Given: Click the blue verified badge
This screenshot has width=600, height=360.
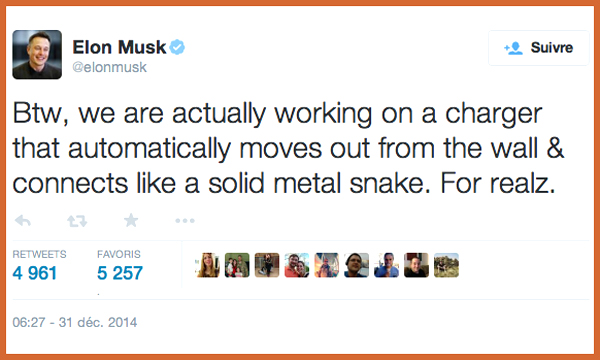Looking at the screenshot, I should (177, 47).
